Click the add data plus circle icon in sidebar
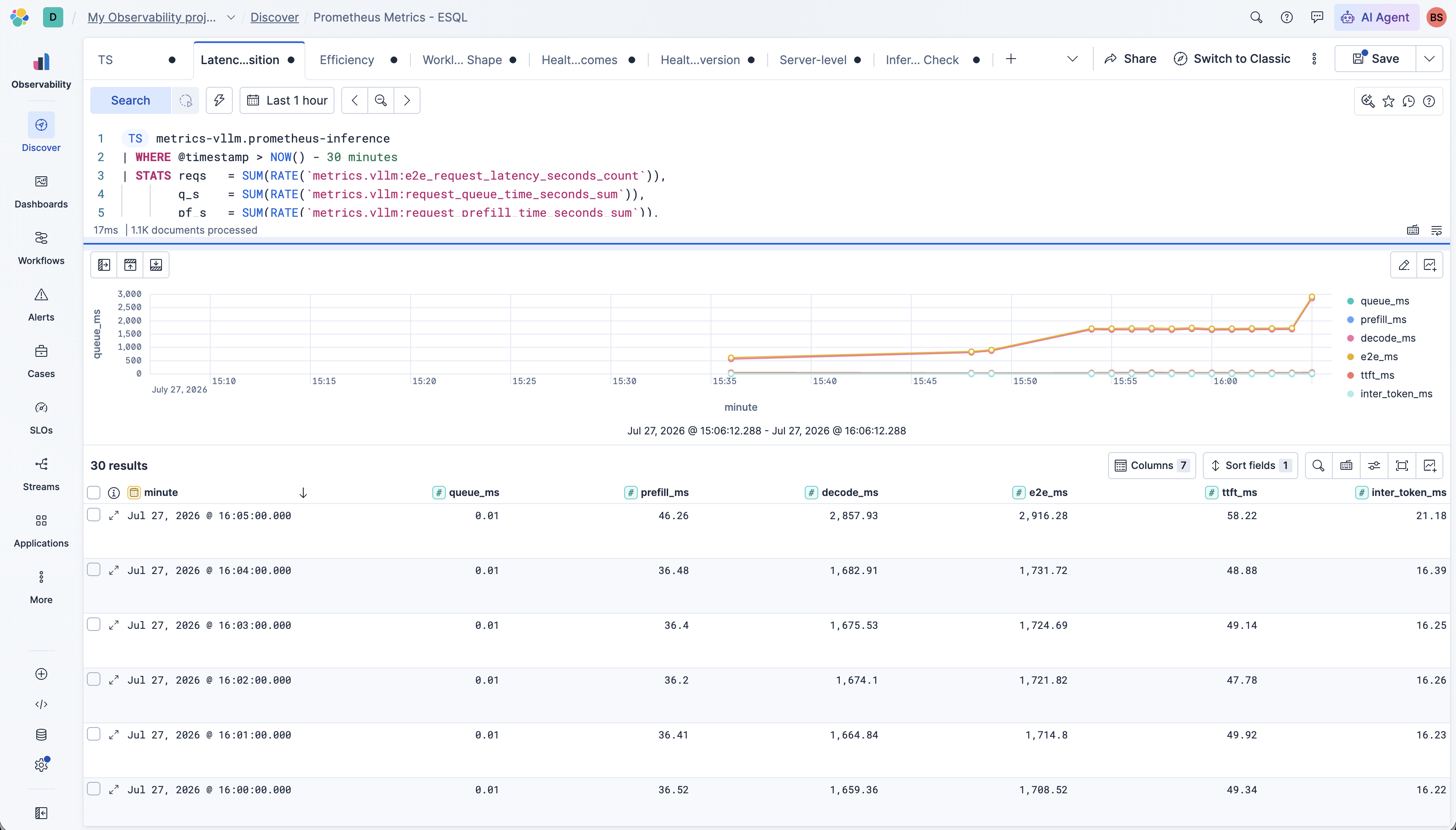This screenshot has width=1456, height=830. click(41, 674)
